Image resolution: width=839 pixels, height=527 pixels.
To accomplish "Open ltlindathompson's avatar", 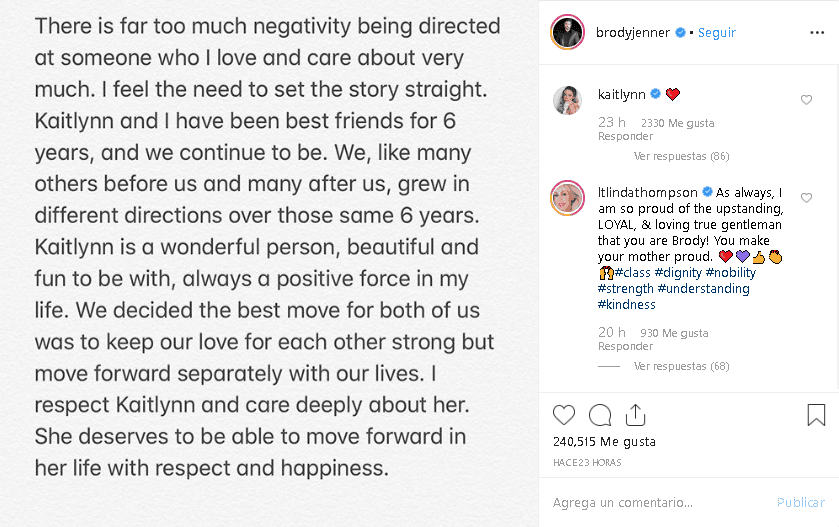I will 567,197.
